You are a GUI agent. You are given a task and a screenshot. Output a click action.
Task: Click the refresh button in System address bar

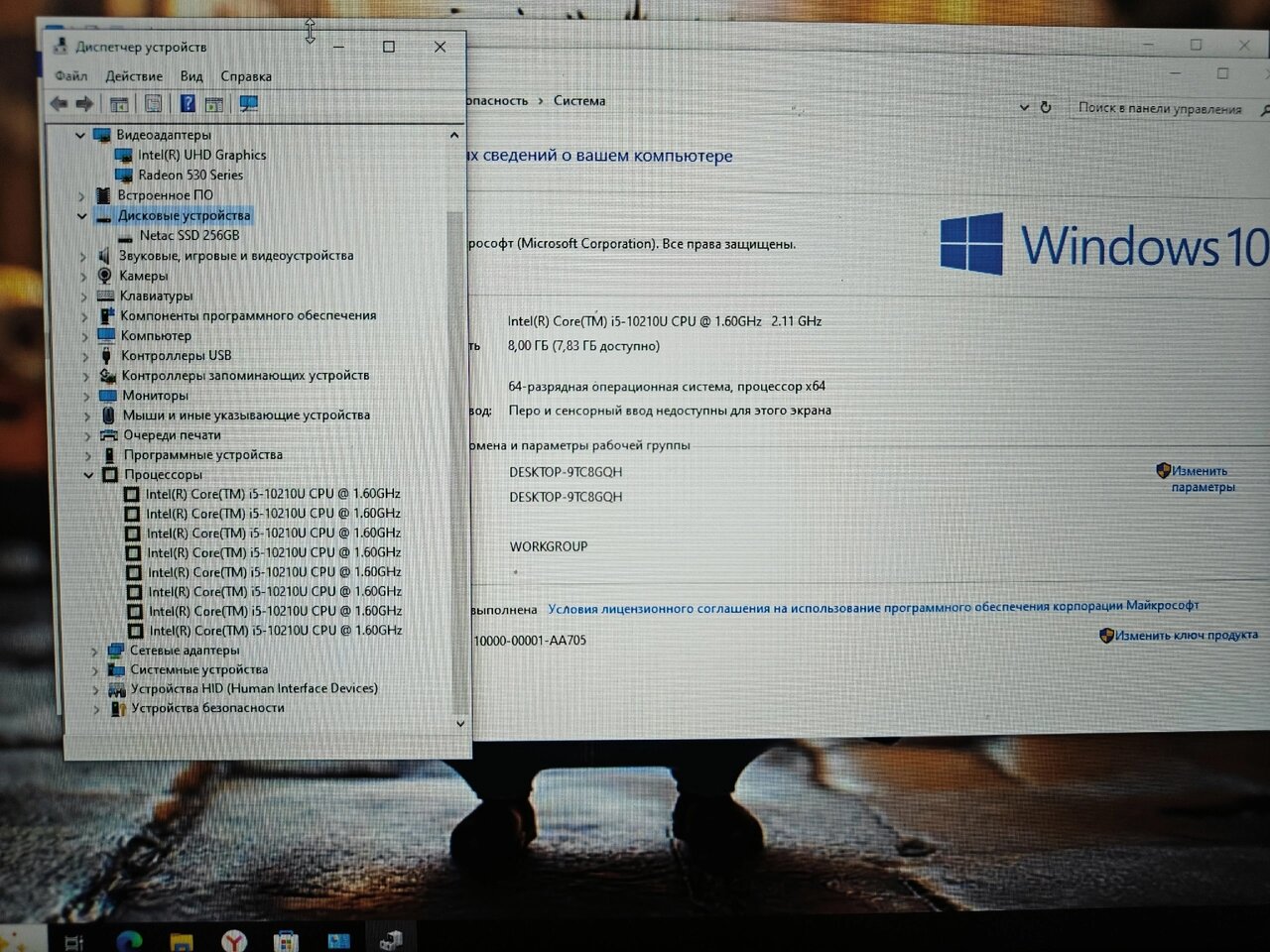pos(1046,107)
